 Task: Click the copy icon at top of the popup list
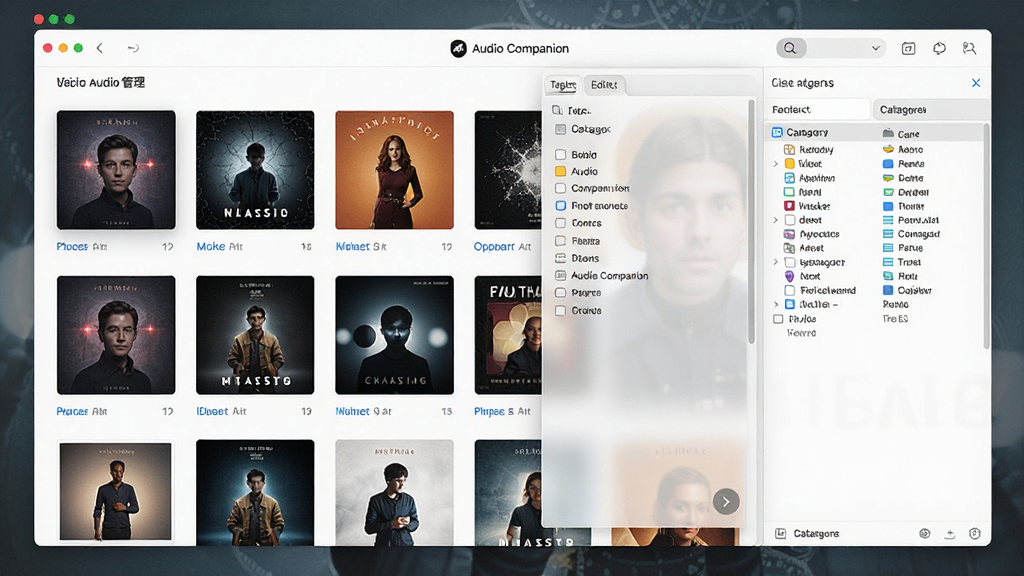pyautogui.click(x=557, y=110)
